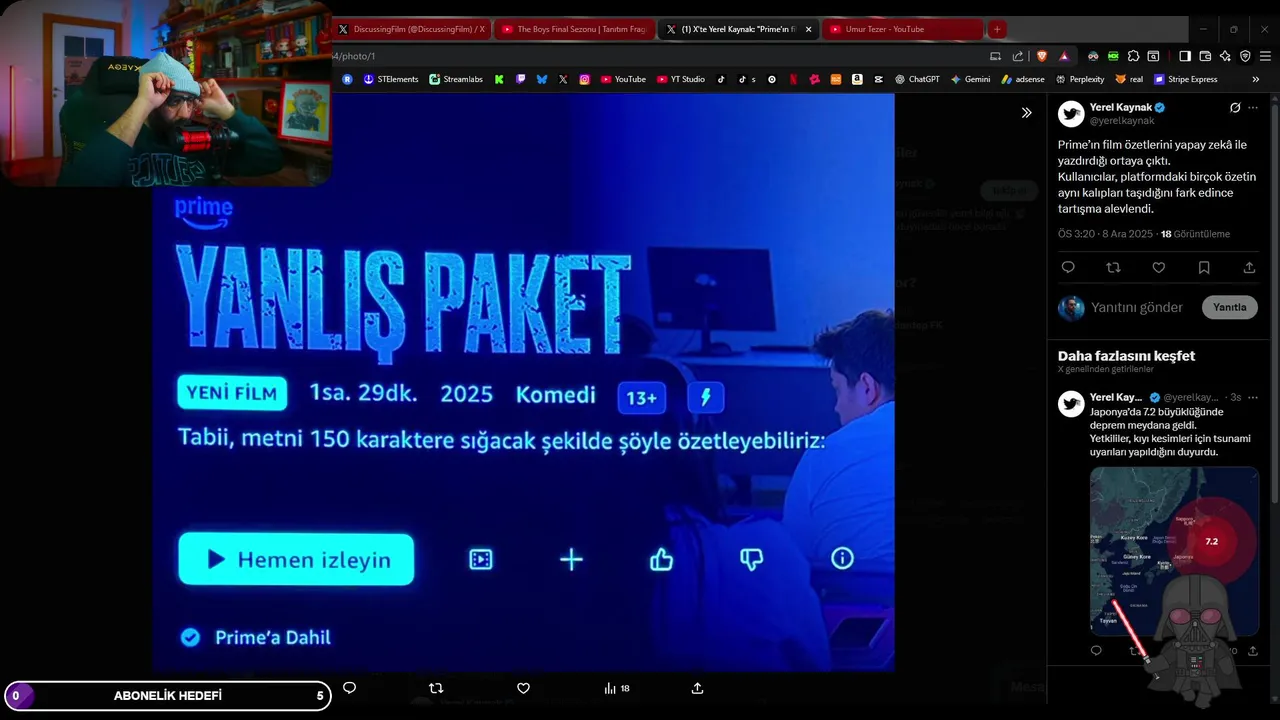Open Leo AI sparkle icon in toolbar

point(1225,56)
